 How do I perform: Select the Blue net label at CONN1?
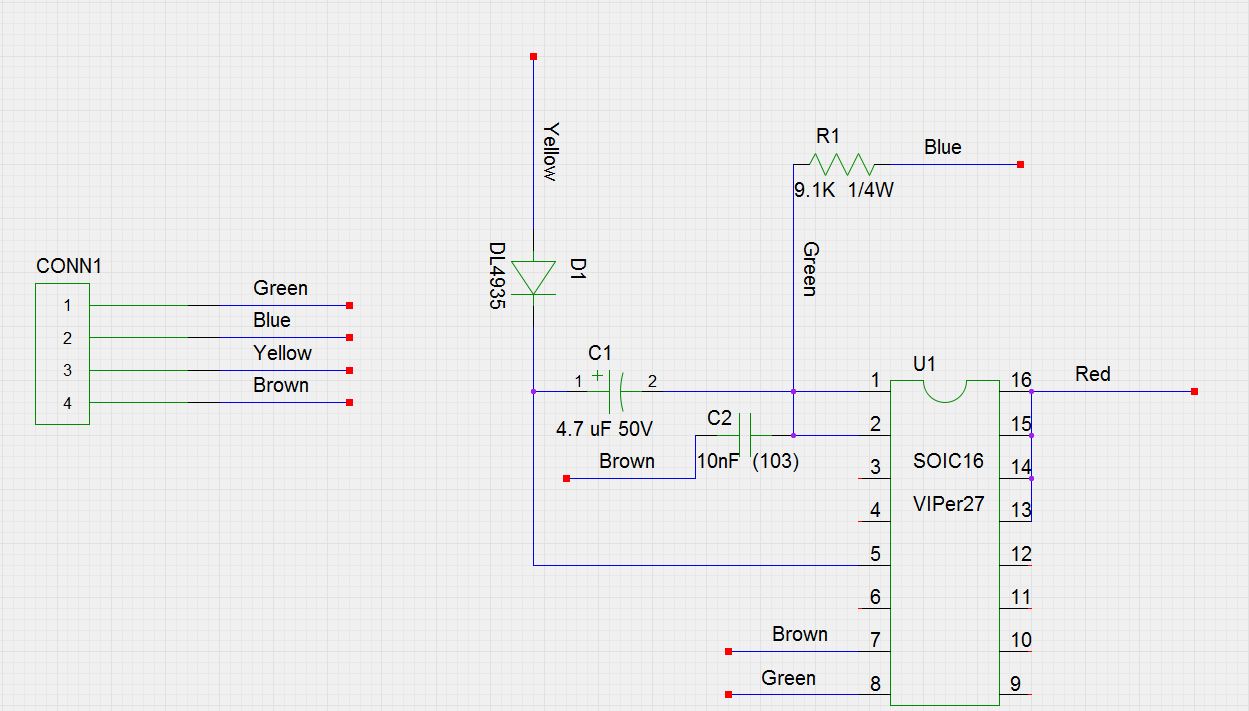tap(272, 320)
